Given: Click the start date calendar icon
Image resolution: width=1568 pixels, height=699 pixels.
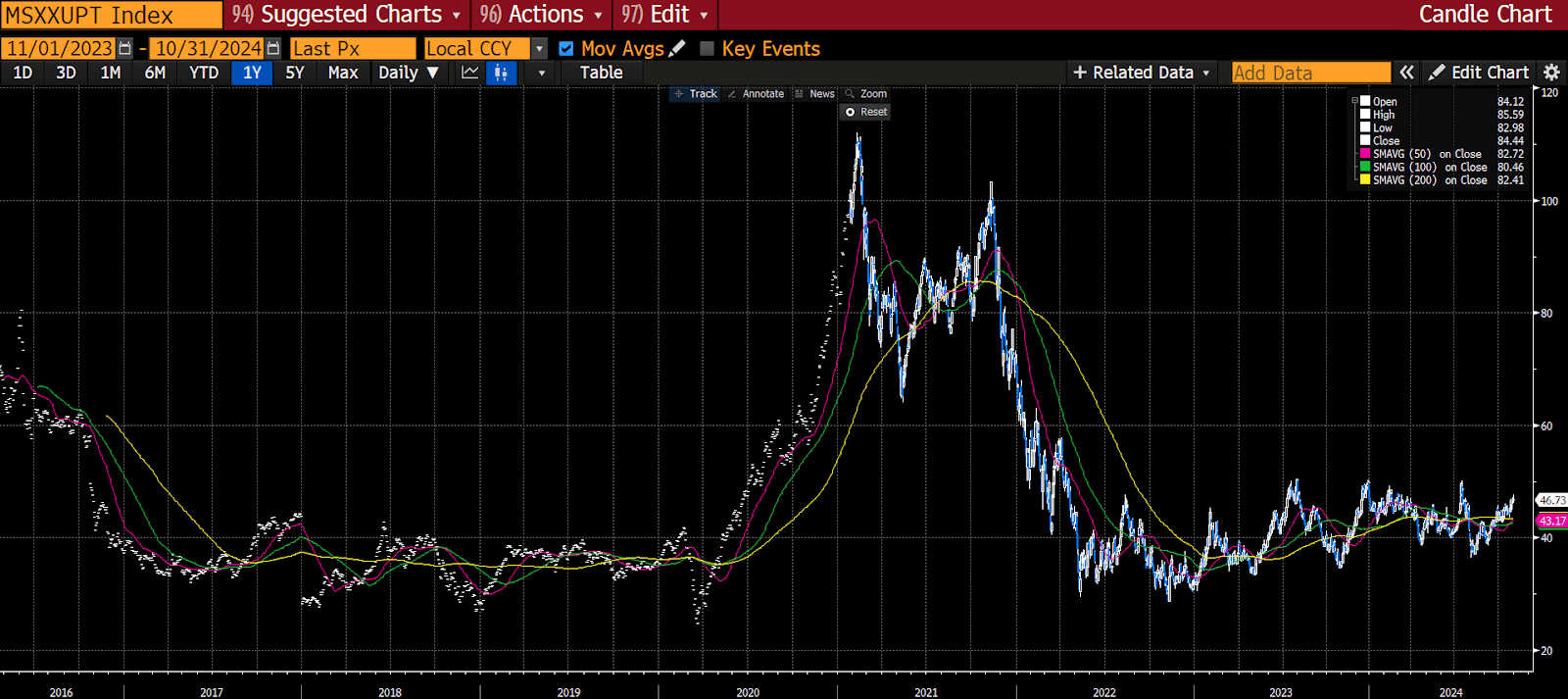Looking at the screenshot, I should [x=124, y=48].
